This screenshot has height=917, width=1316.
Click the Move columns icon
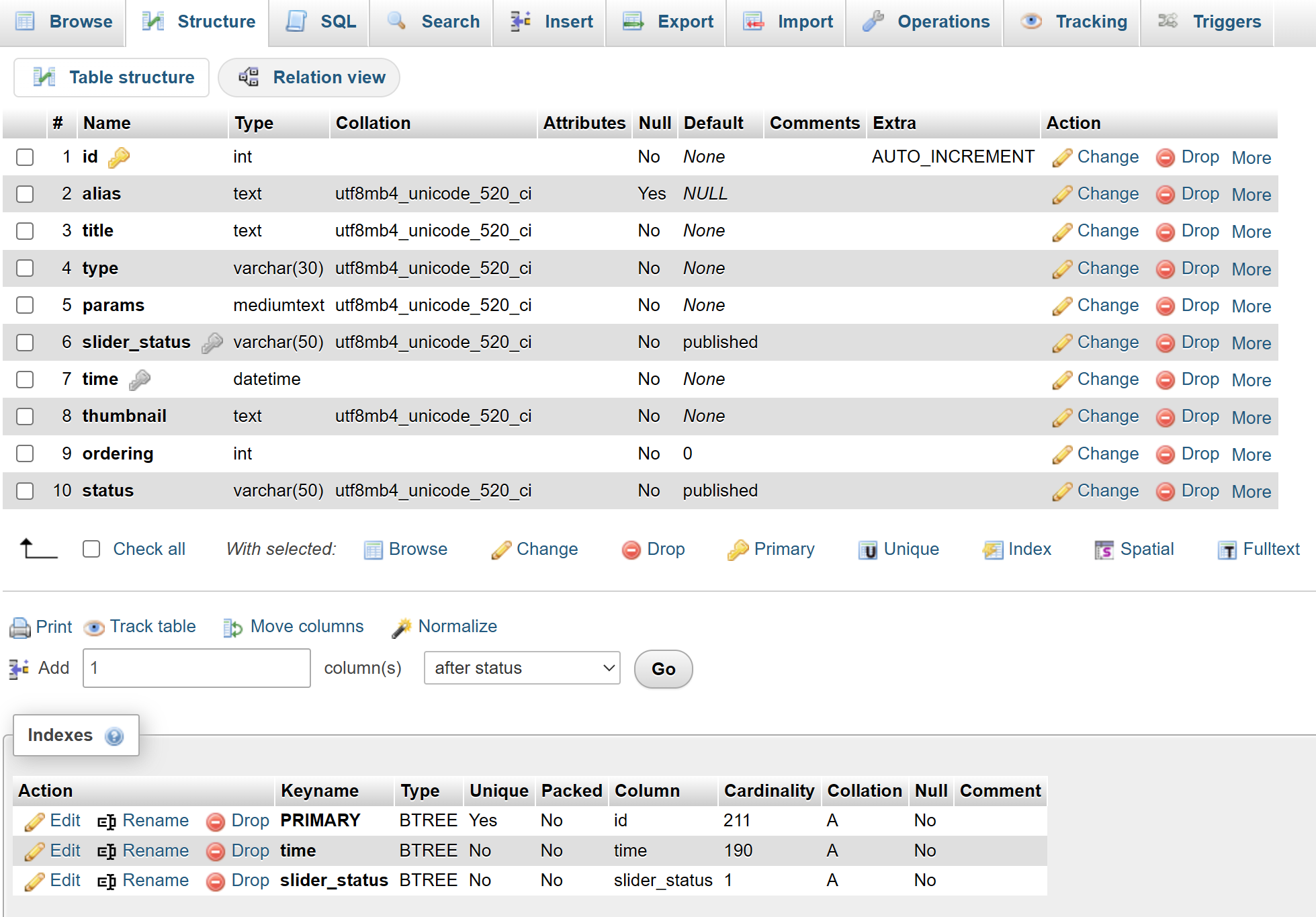click(x=232, y=627)
